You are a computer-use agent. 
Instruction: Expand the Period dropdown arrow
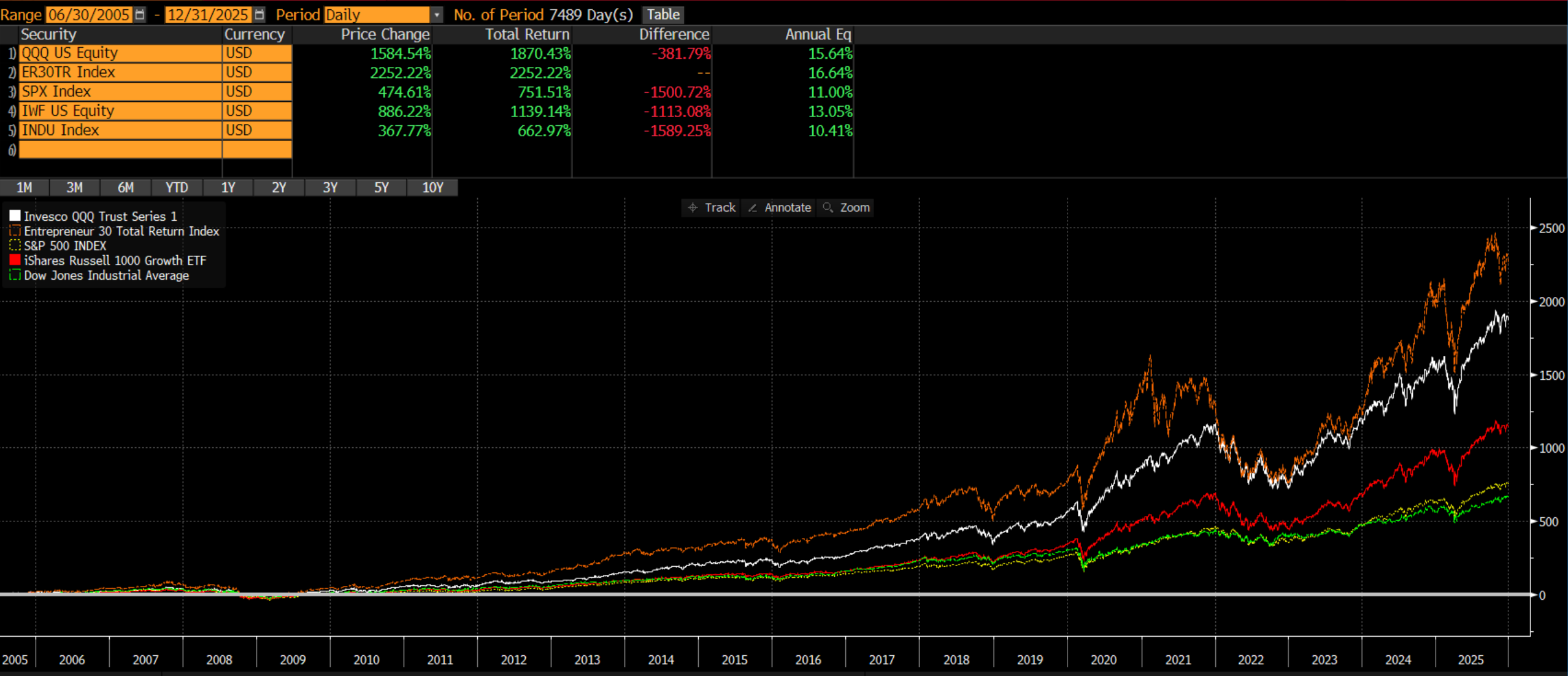pos(436,15)
